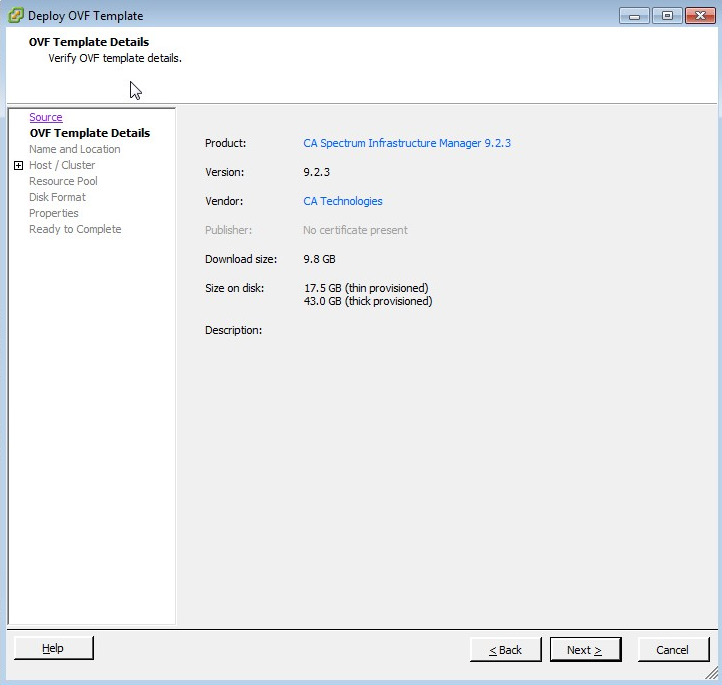Click the Product label

point(226,143)
